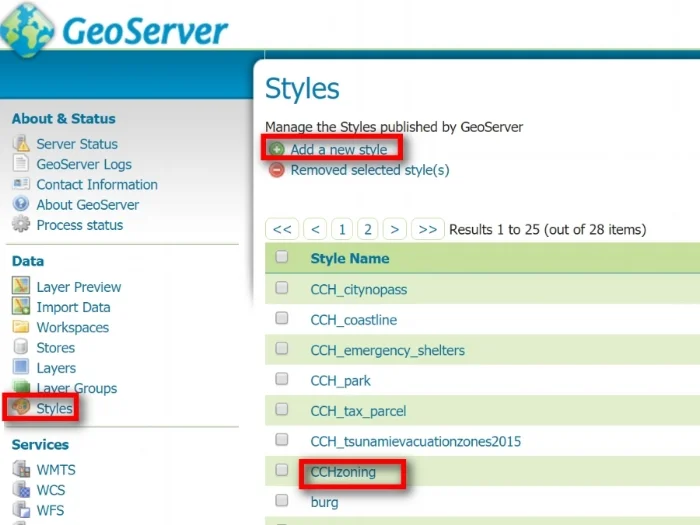Image resolution: width=700 pixels, height=525 pixels.
Task: Go to next results page
Action: (x=395, y=229)
